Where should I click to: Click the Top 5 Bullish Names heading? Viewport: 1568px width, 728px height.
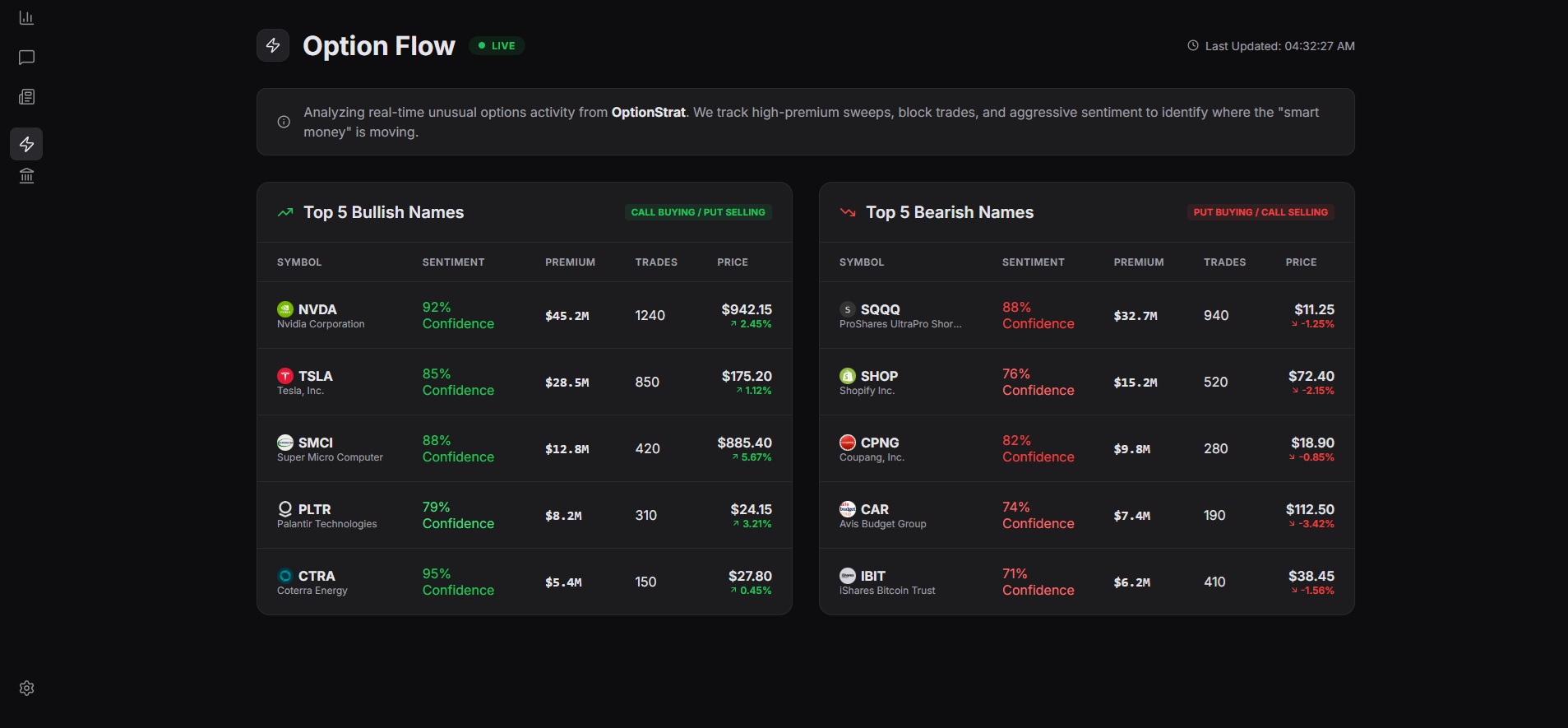pos(384,212)
